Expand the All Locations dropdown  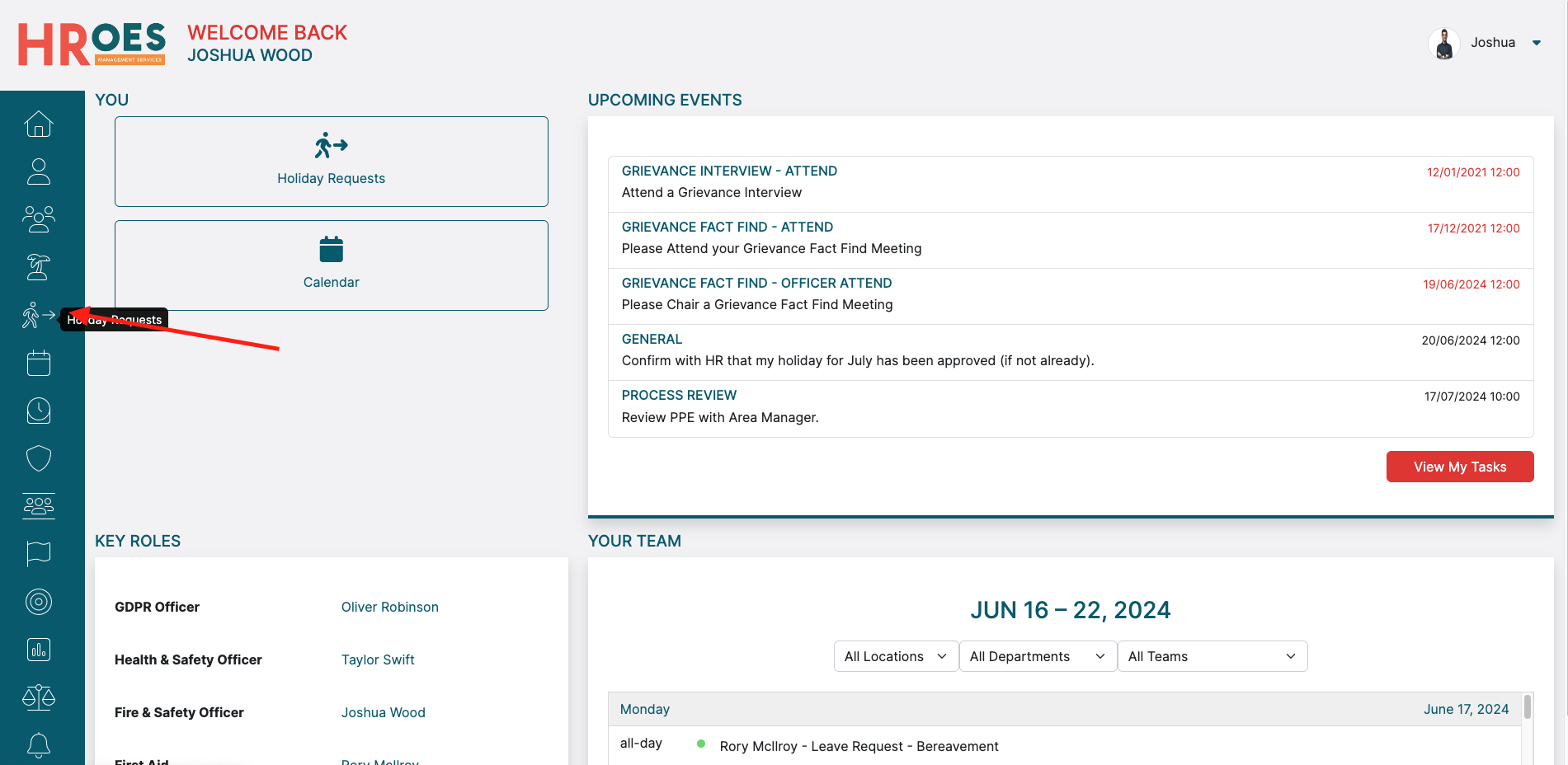click(896, 656)
